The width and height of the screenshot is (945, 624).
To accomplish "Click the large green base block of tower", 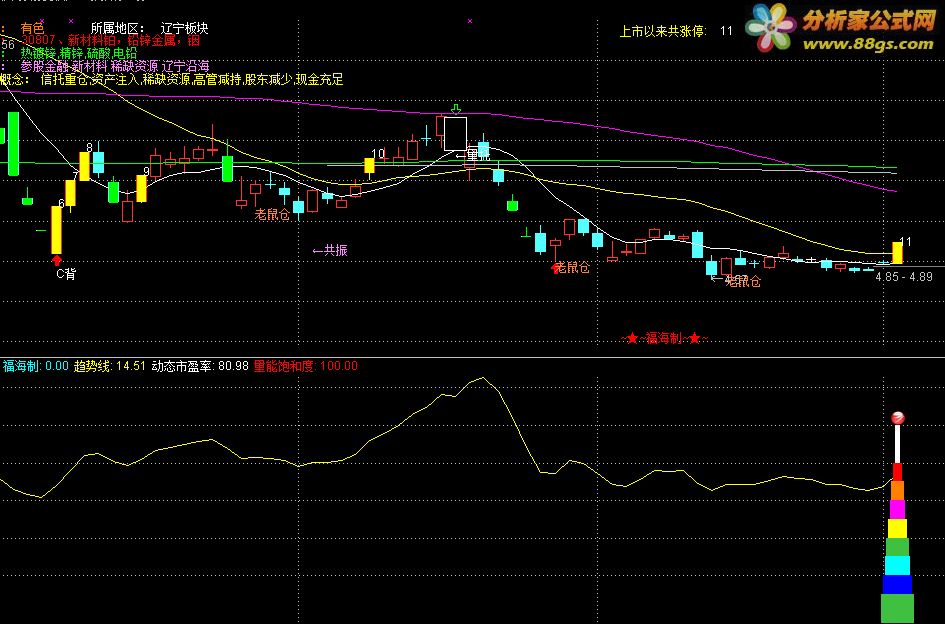I will coord(897,608).
